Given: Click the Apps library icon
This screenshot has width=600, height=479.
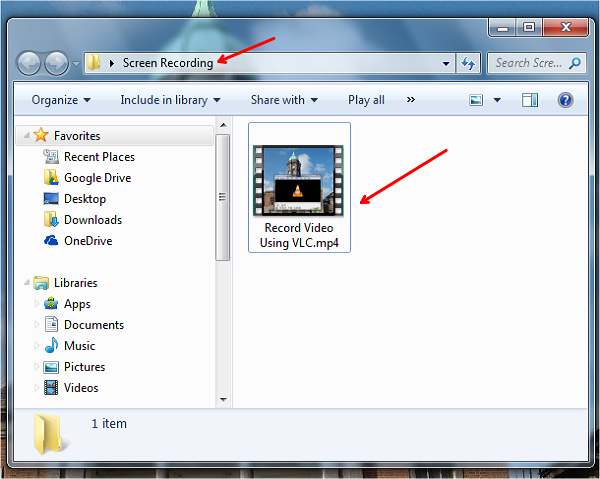Looking at the screenshot, I should [51, 304].
